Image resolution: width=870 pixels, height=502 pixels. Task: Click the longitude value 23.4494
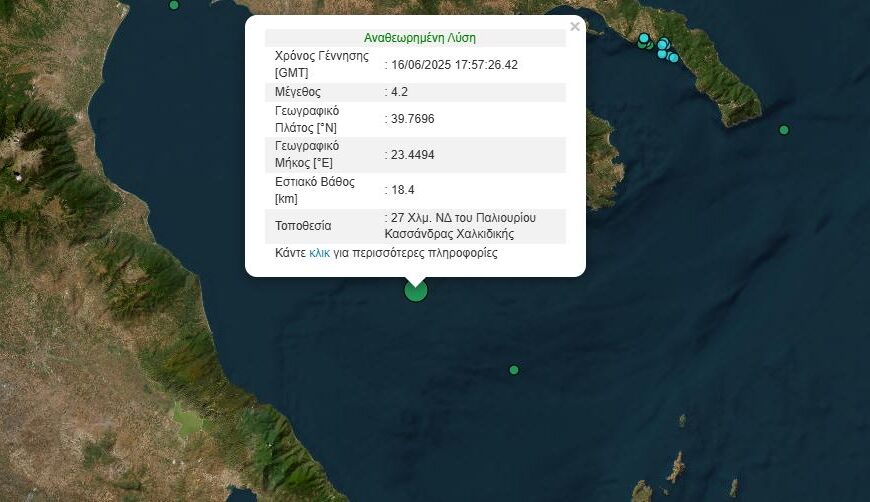click(x=412, y=155)
